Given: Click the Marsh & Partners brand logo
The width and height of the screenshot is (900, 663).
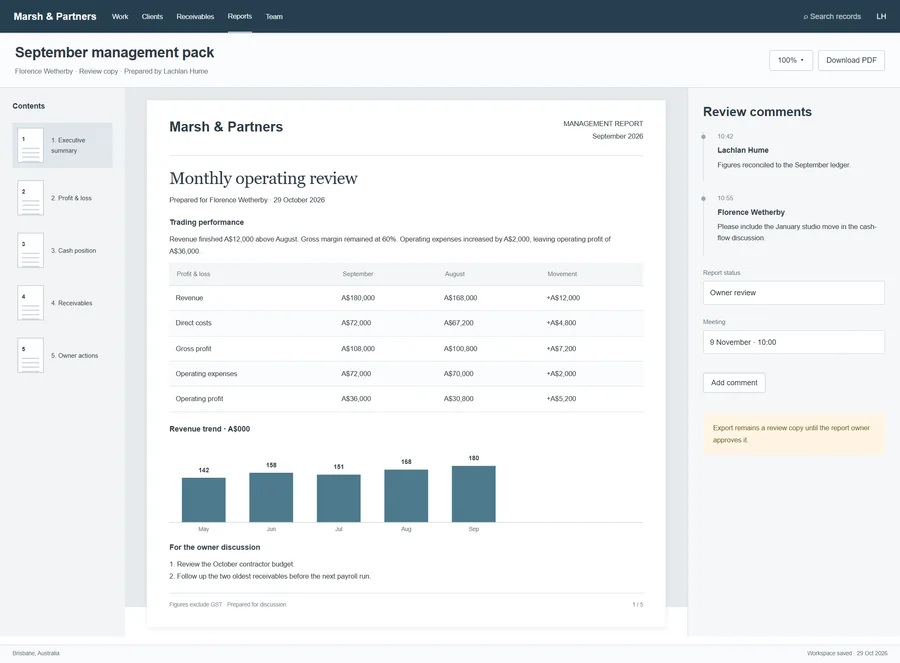Looking at the screenshot, I should coord(55,16).
